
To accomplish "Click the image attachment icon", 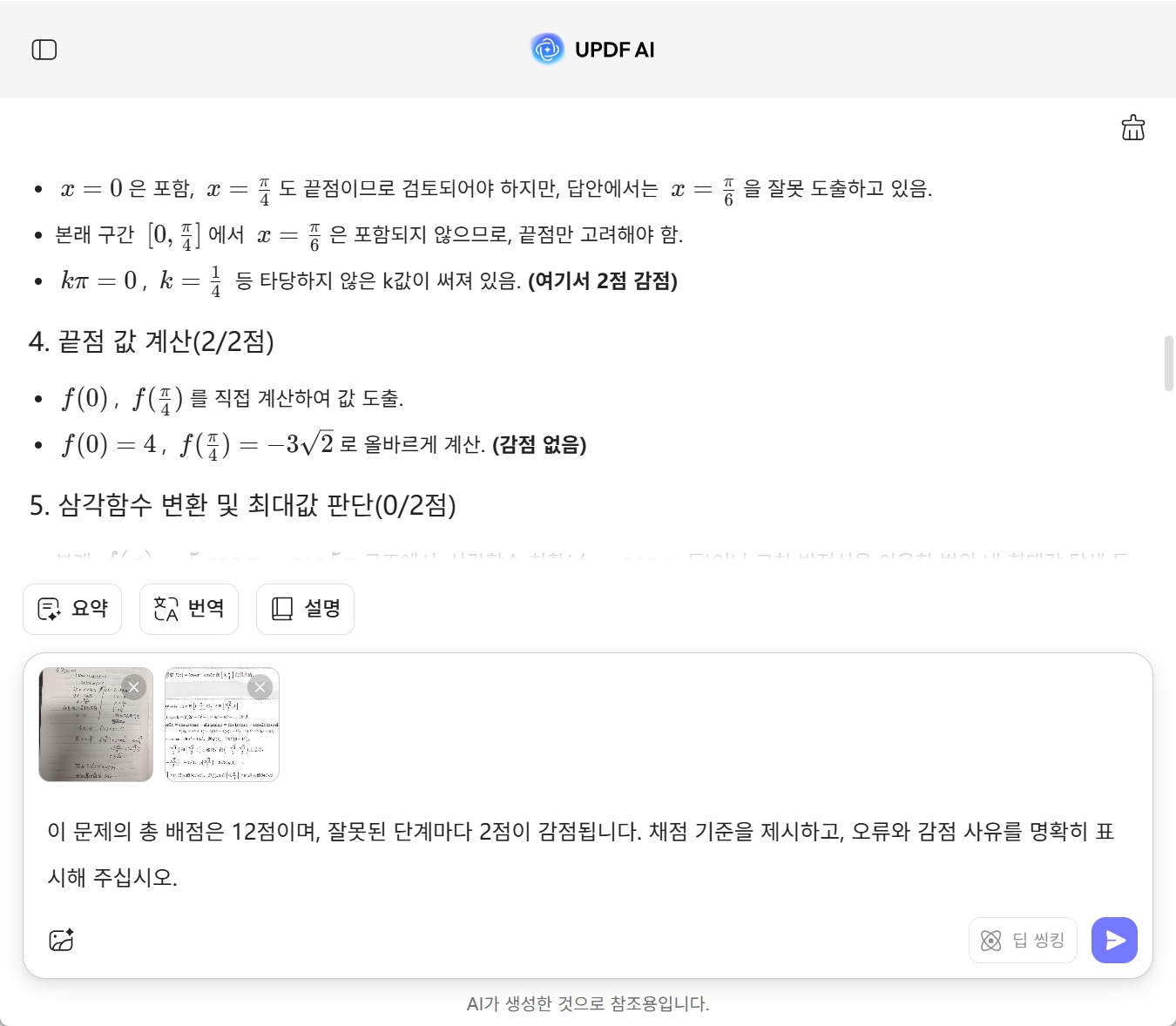I will (61, 940).
